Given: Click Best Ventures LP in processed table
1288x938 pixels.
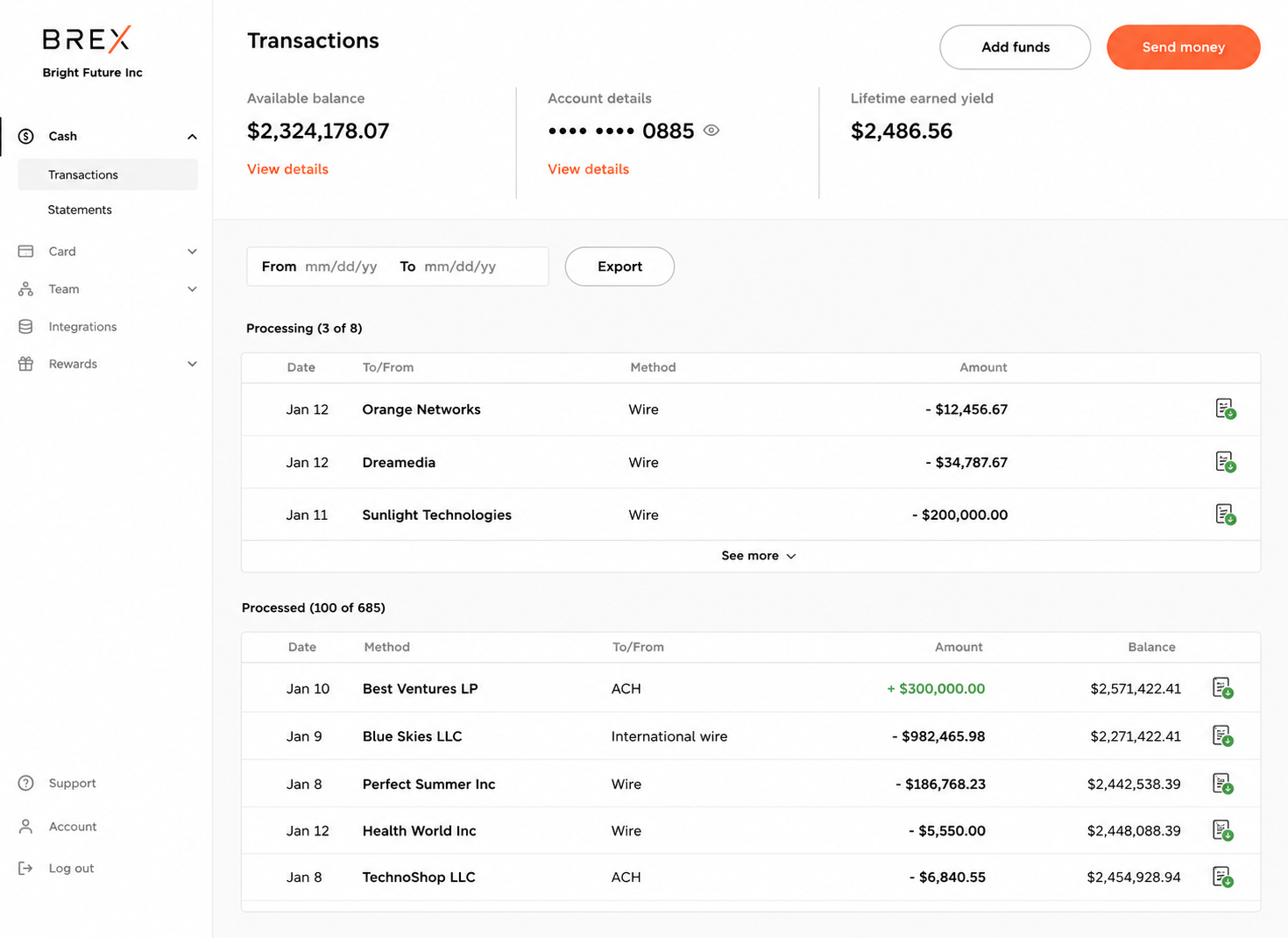Looking at the screenshot, I should coord(421,689).
